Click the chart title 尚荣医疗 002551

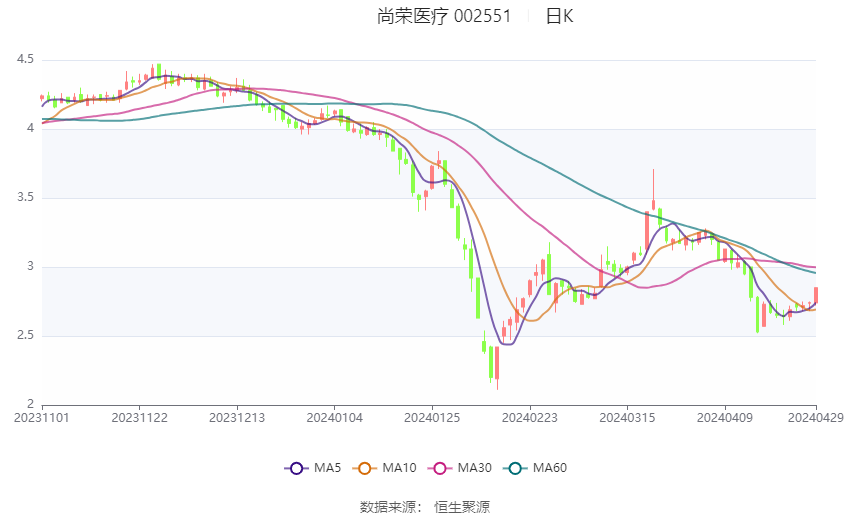[444, 16]
